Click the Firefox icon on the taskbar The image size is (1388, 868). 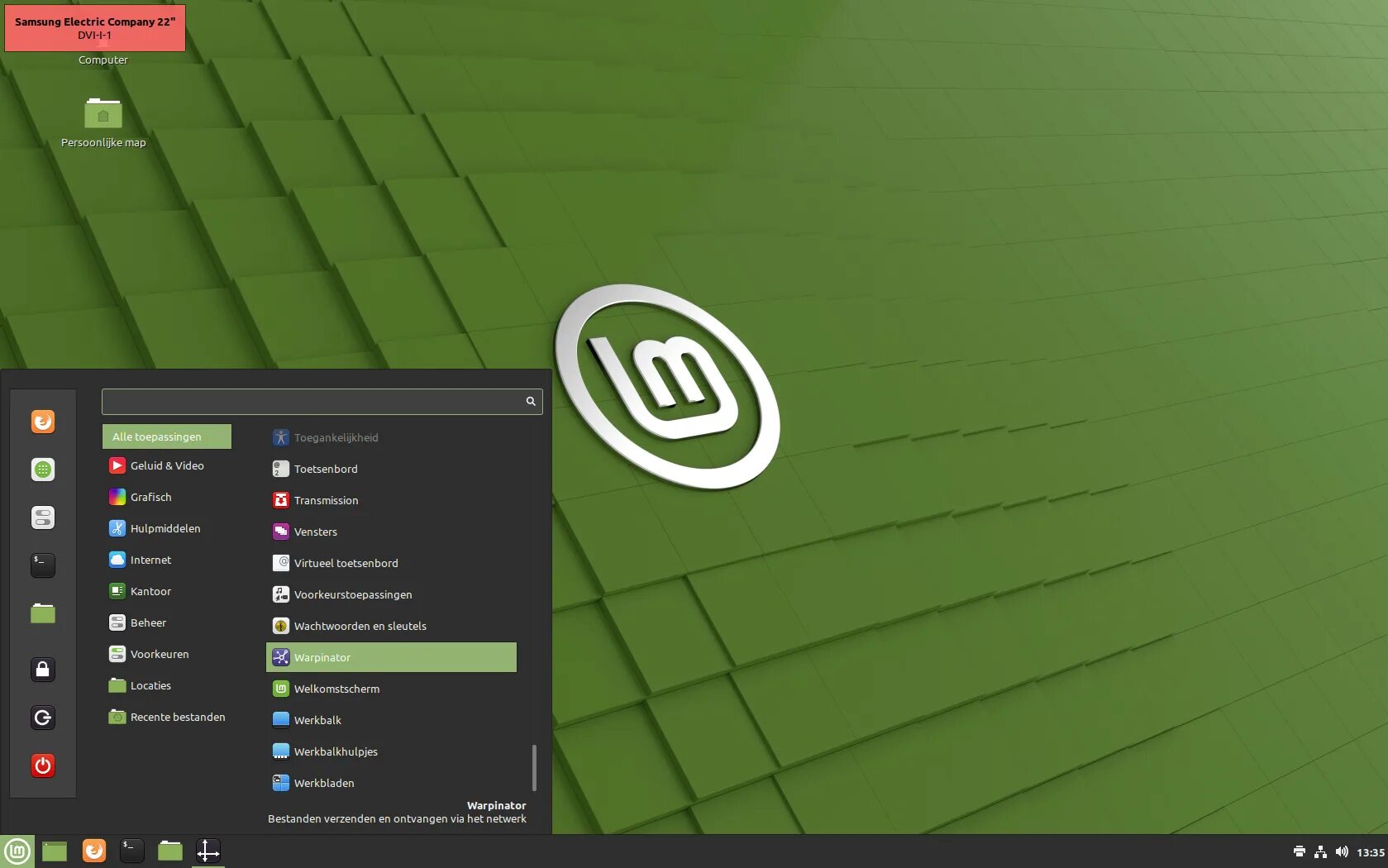[93, 851]
